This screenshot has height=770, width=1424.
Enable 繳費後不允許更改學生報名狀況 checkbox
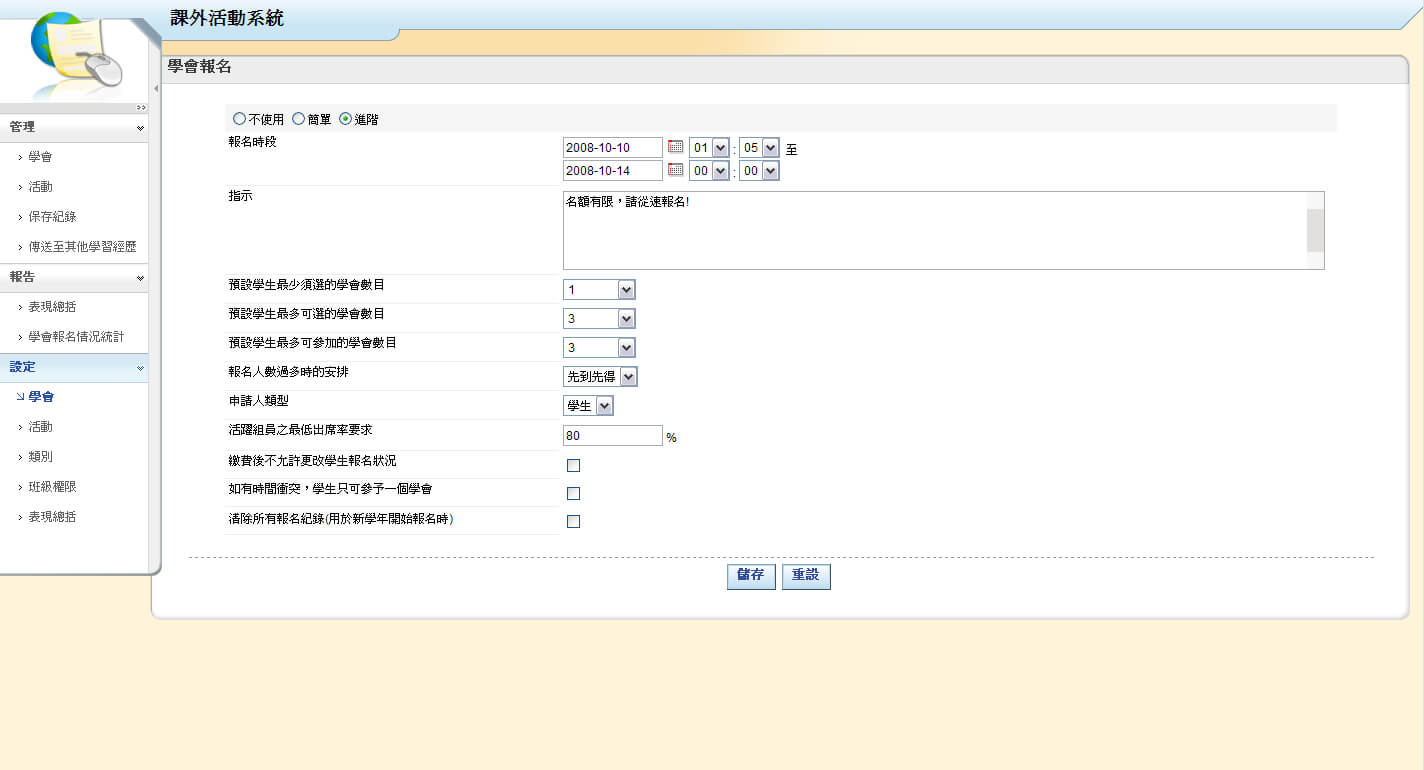click(573, 465)
